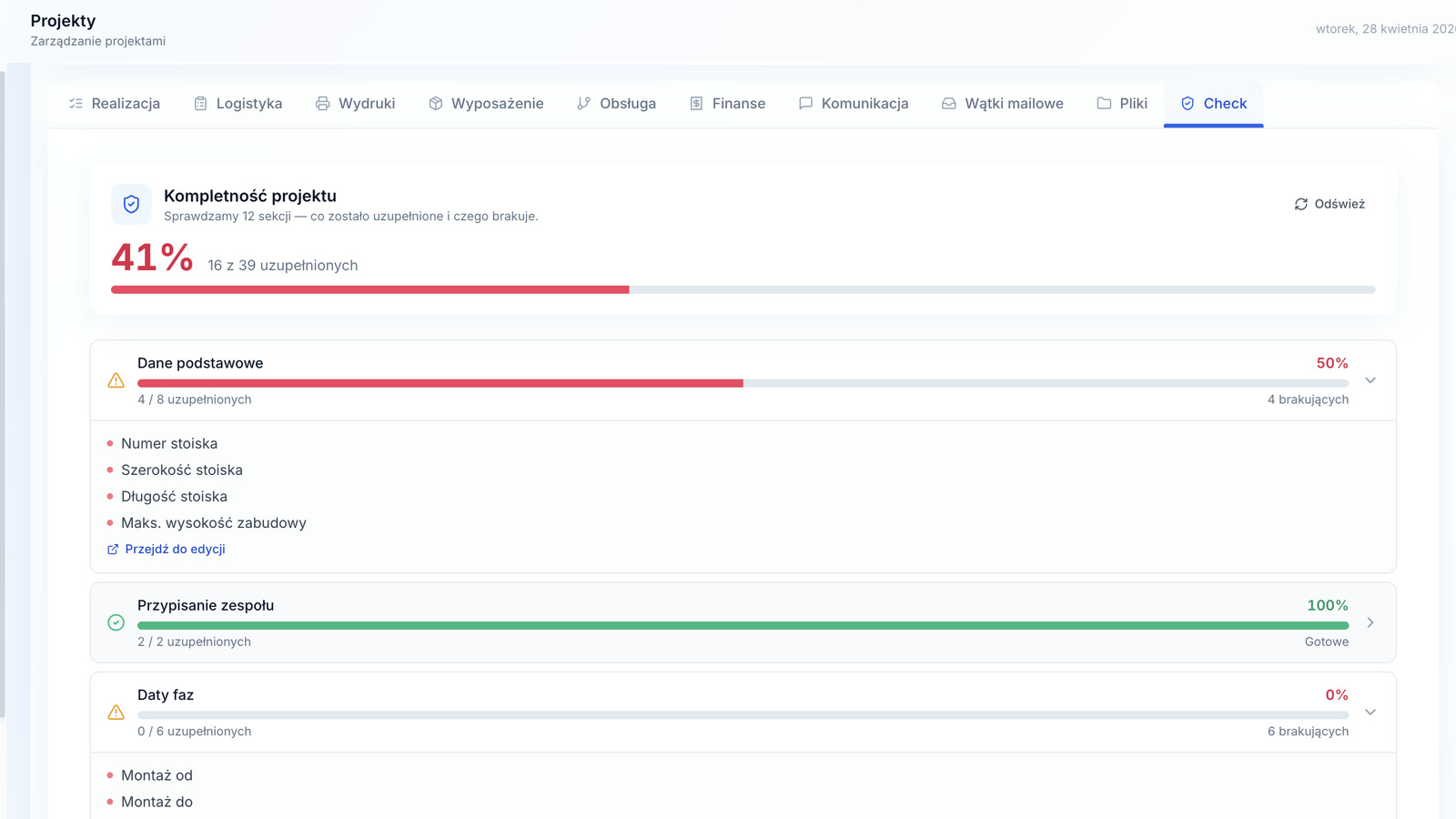This screenshot has height=819, width=1456.
Task: Switch to the Logistyka tab
Action: [x=238, y=104]
